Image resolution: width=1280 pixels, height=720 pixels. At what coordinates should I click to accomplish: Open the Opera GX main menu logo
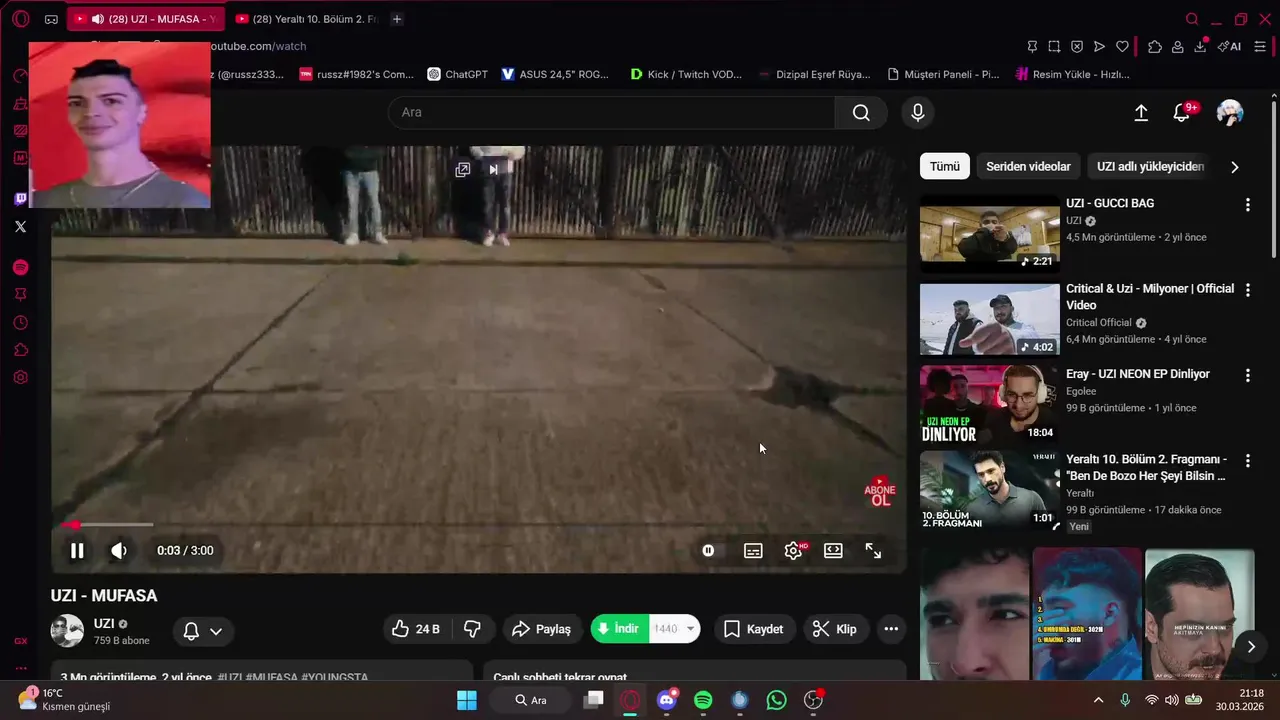pos(20,19)
